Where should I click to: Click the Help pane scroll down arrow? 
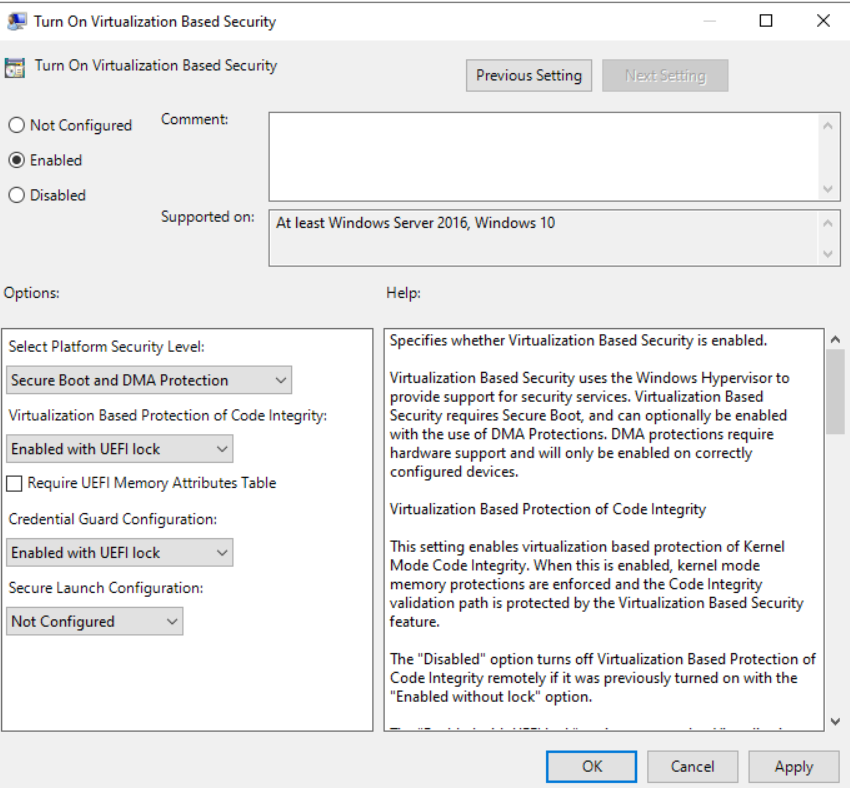point(835,721)
